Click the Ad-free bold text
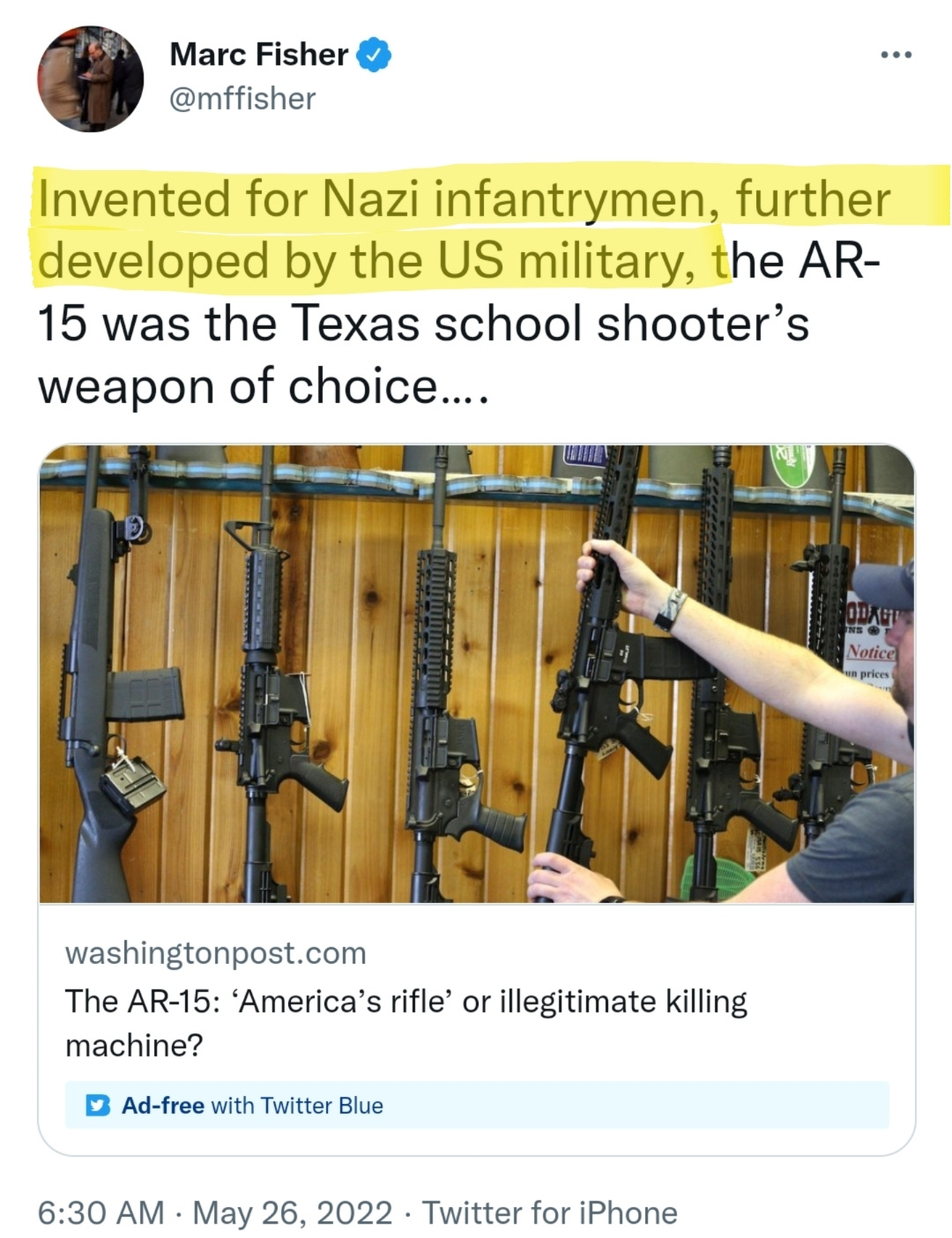 (x=163, y=1105)
